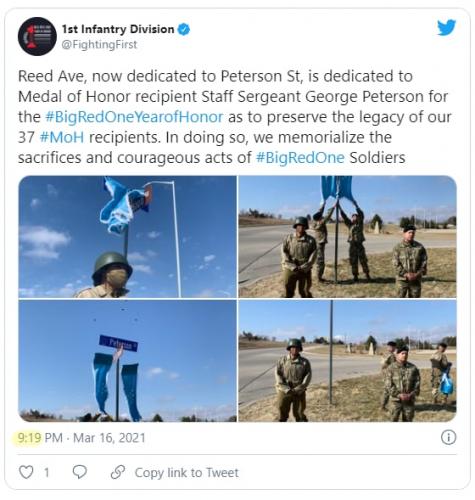Click the 1st Infantry Division account name

pos(118,29)
